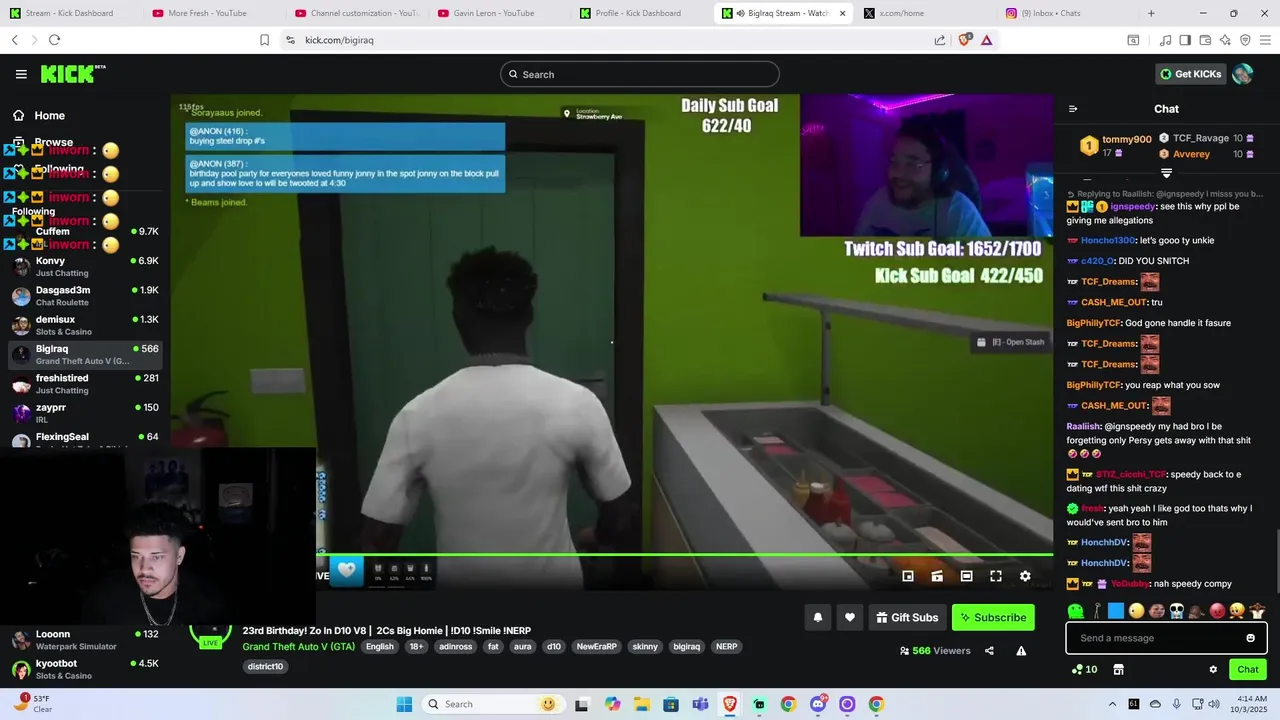1280x720 pixels.
Task: Click the green Subscribe button
Action: click(993, 618)
